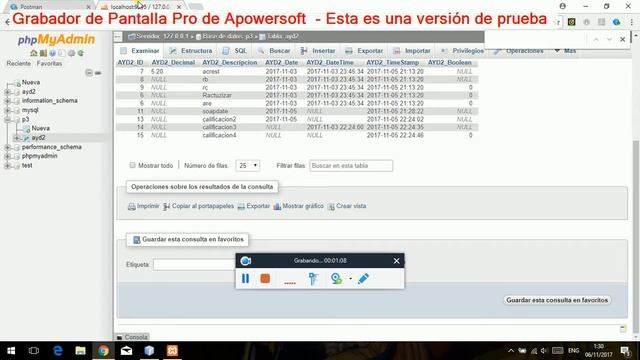640x360 pixels.
Task: Open the Examinar tab
Action: point(140,51)
